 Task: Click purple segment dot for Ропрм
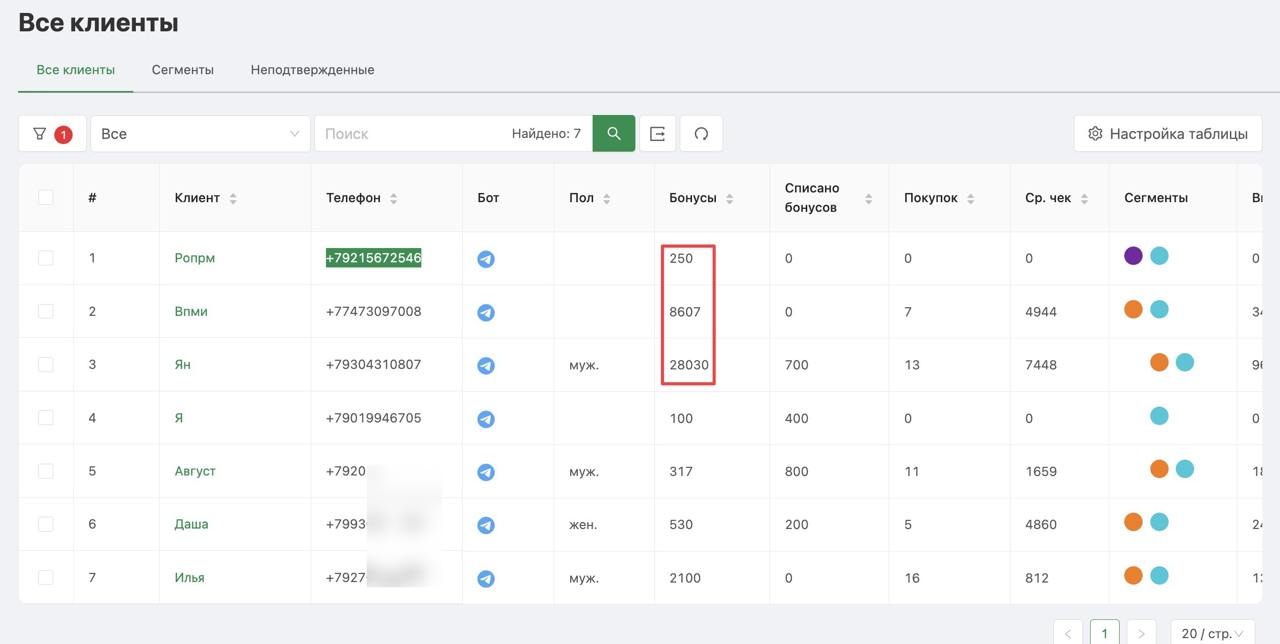tap(1133, 256)
